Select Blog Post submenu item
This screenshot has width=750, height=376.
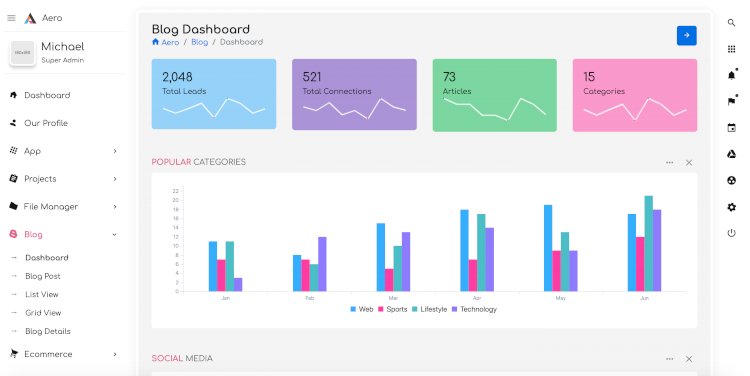(x=43, y=276)
